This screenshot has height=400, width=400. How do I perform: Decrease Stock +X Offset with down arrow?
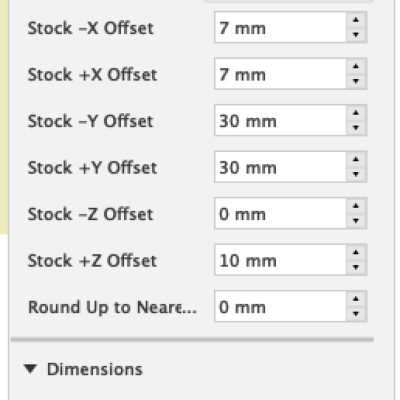356,81
